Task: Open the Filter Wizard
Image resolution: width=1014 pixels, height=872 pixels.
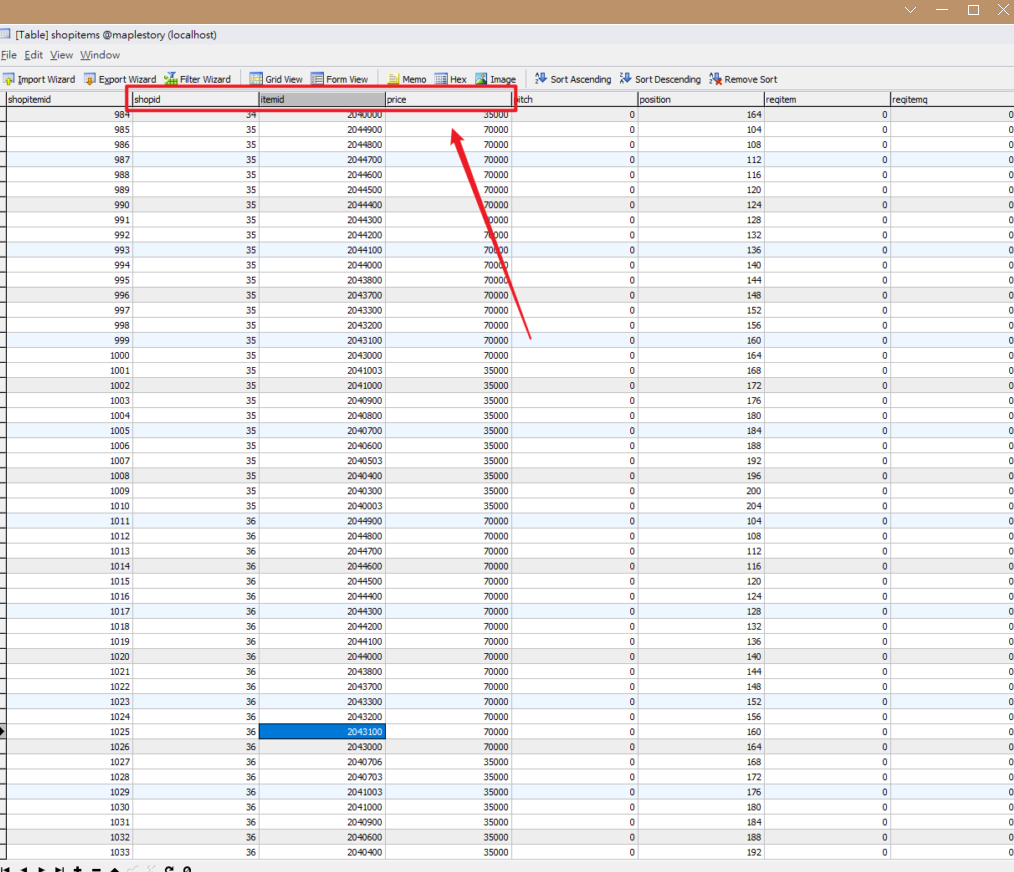Action: pos(197,79)
